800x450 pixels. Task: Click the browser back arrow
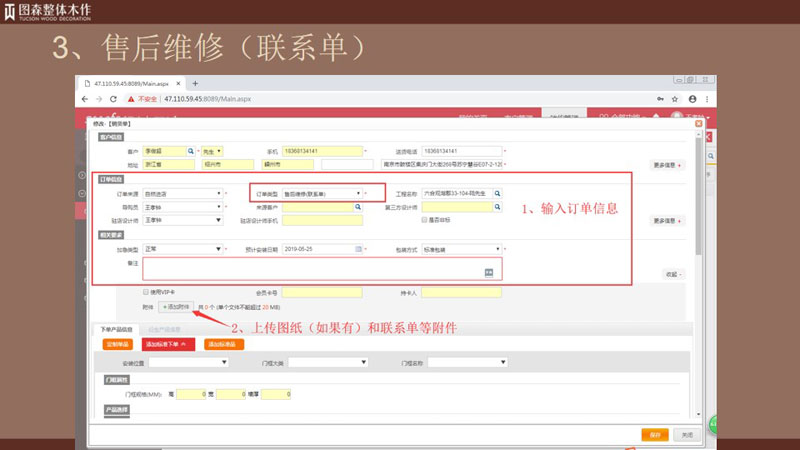89,99
